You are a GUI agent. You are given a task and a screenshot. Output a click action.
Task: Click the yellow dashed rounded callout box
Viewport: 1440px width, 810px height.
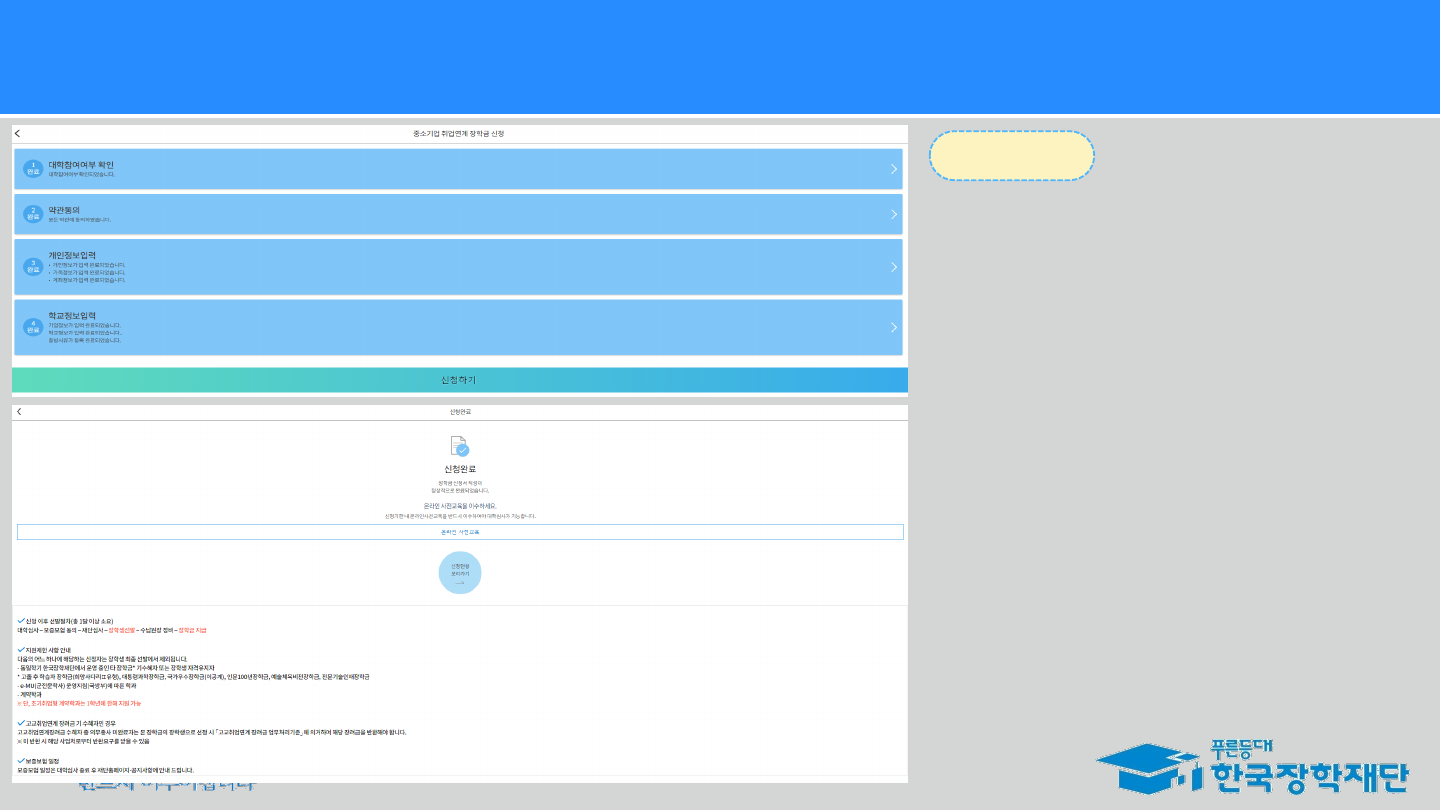coord(1011,156)
